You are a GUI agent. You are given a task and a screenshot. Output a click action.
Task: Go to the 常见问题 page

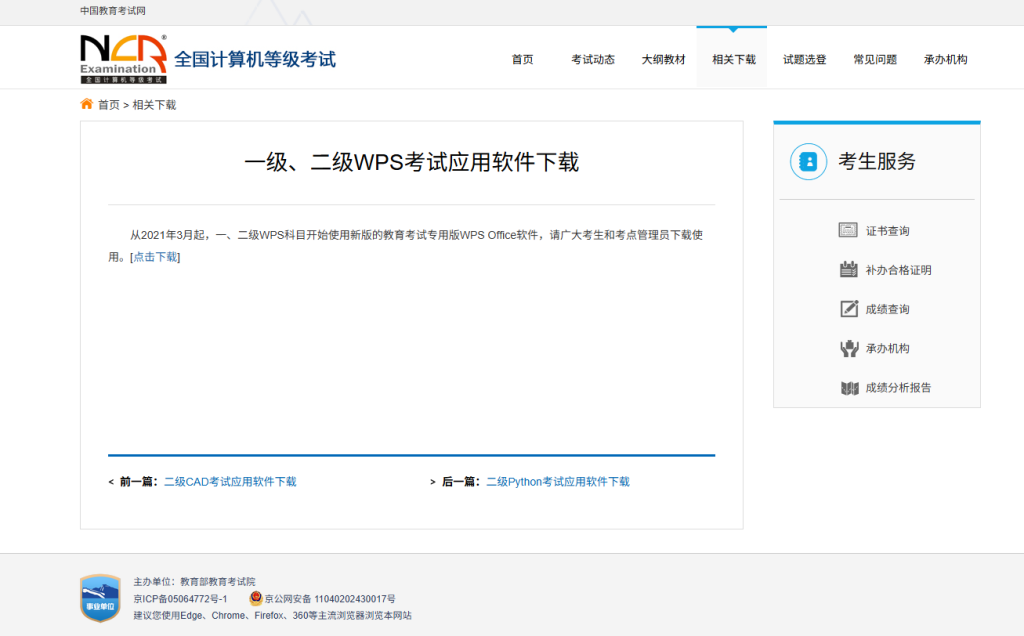pos(874,58)
